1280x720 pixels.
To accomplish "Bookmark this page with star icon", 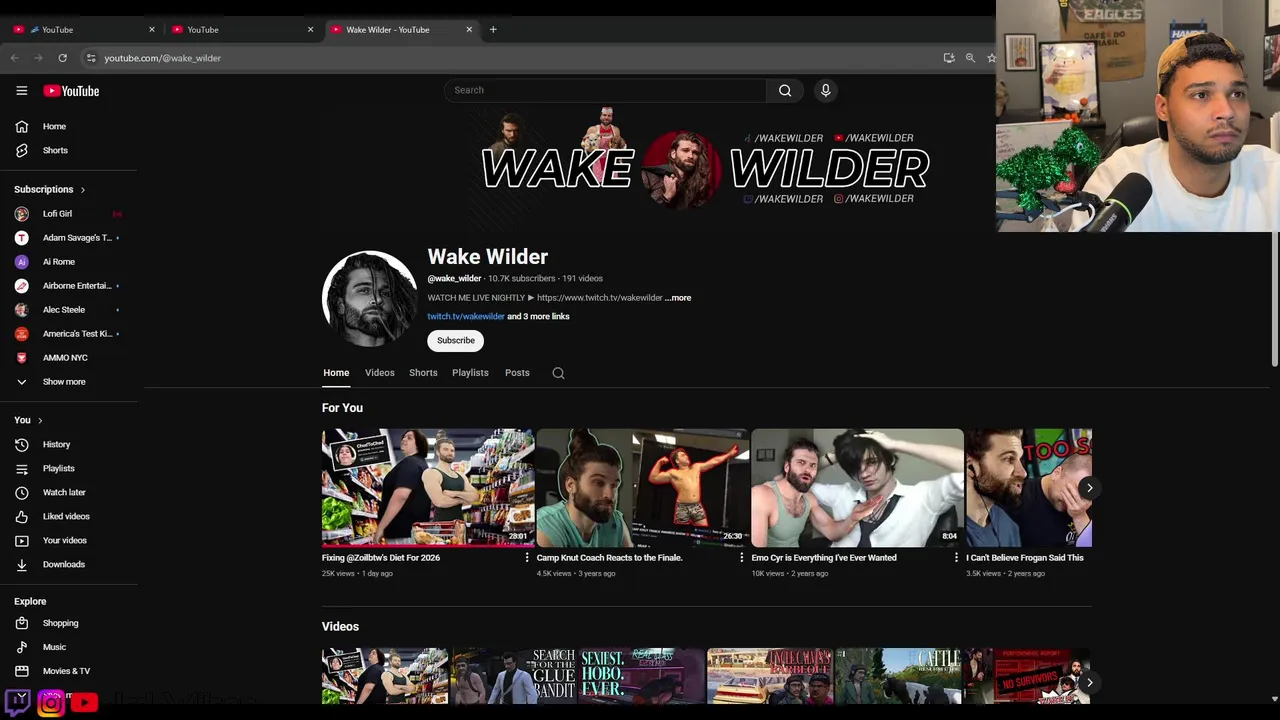I will pyautogui.click(x=991, y=58).
